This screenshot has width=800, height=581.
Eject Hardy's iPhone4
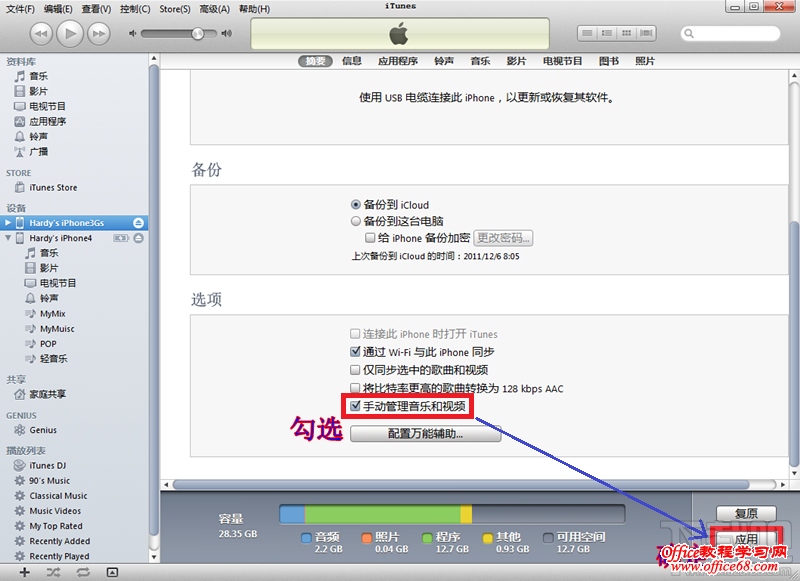click(x=138, y=238)
